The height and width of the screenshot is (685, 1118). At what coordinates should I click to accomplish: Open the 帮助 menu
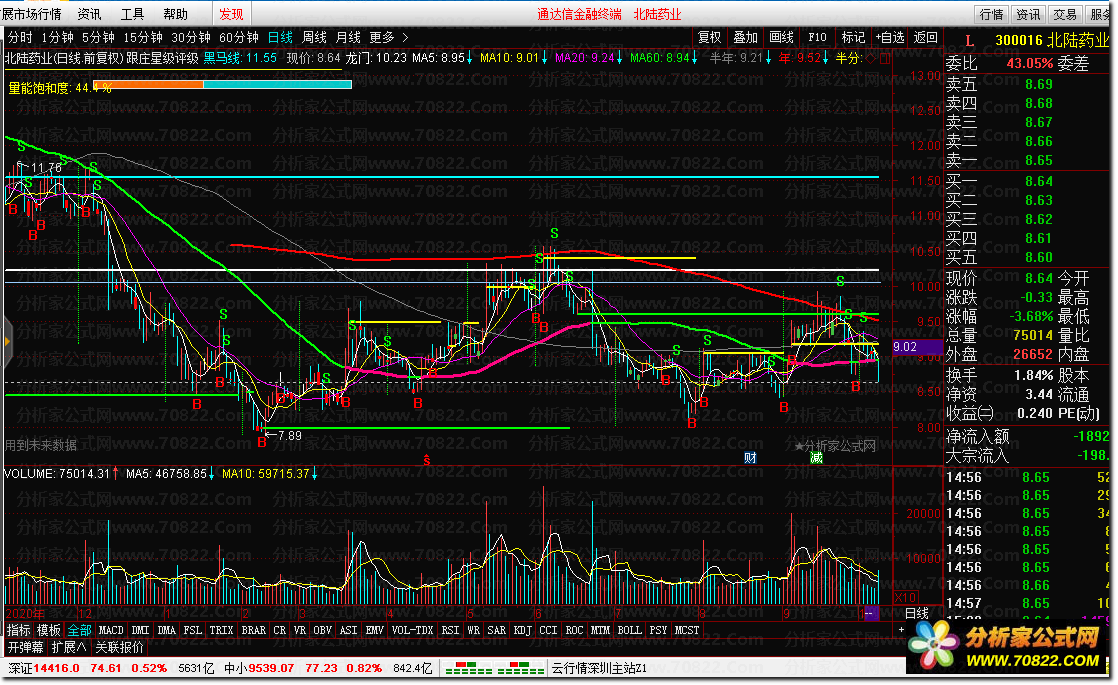pos(175,14)
